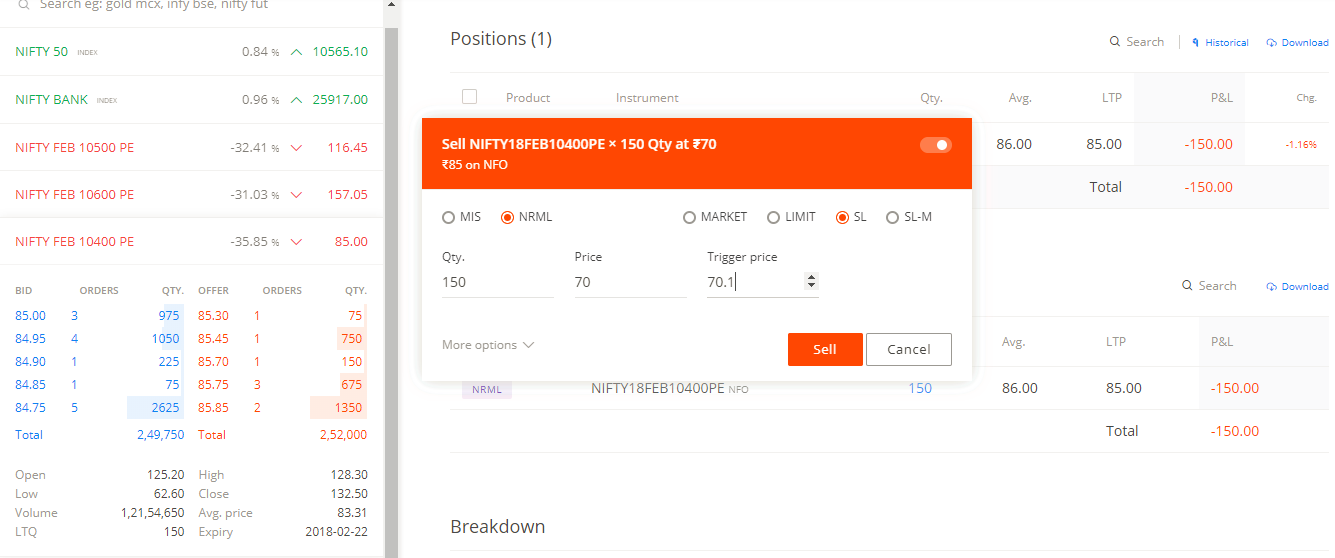
Task: Select the MIS product radio button
Action: tap(448, 217)
